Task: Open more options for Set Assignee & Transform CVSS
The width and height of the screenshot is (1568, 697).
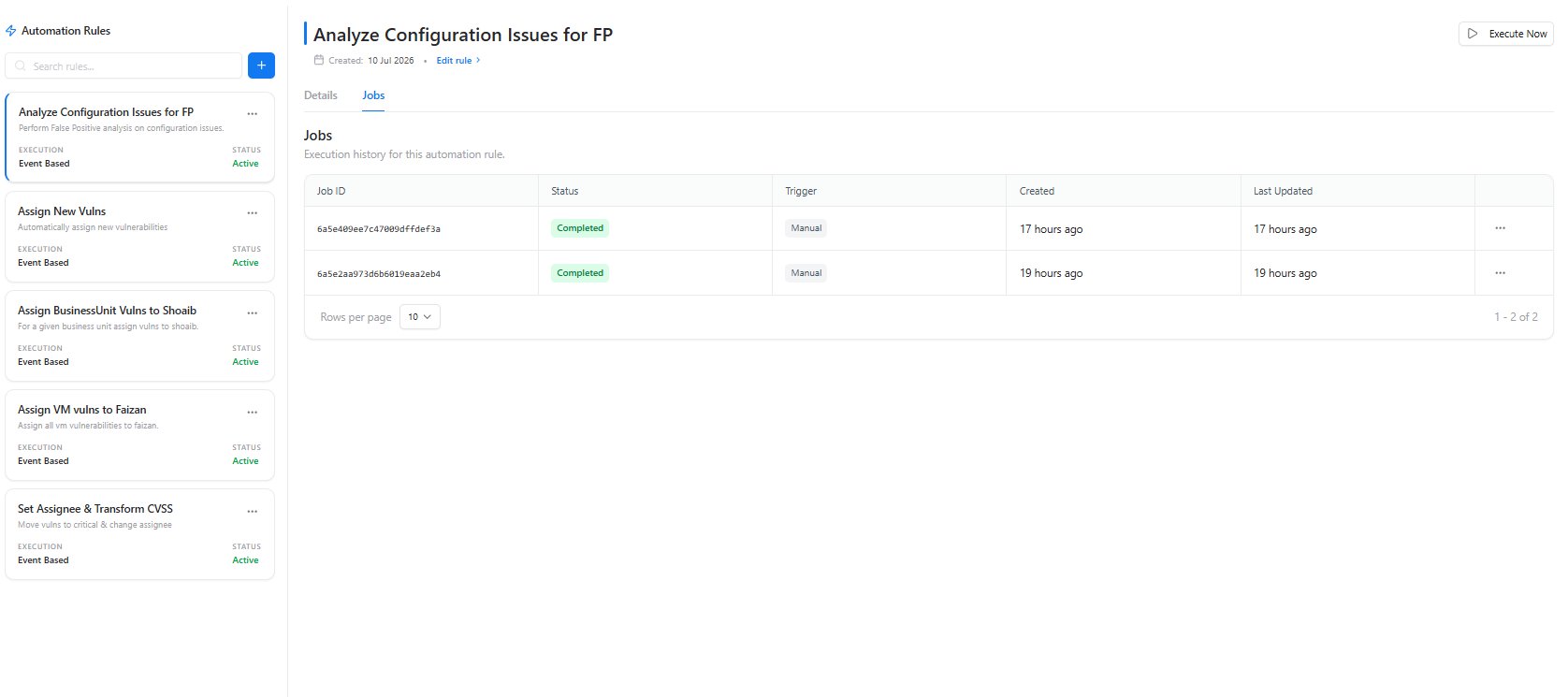Action: pos(252,511)
